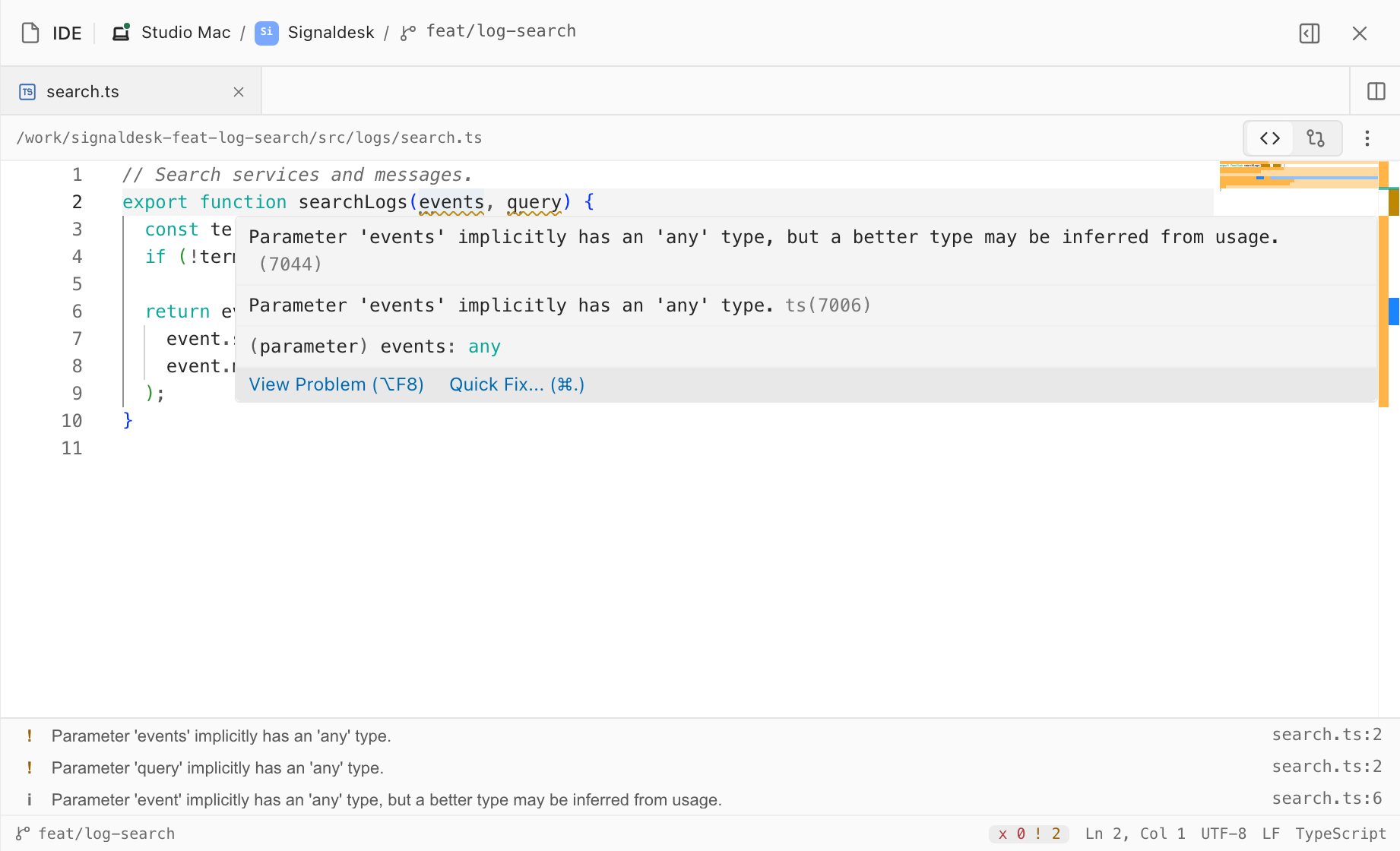
Task: Click the Signaldesk breadcrumb label
Action: 331,32
